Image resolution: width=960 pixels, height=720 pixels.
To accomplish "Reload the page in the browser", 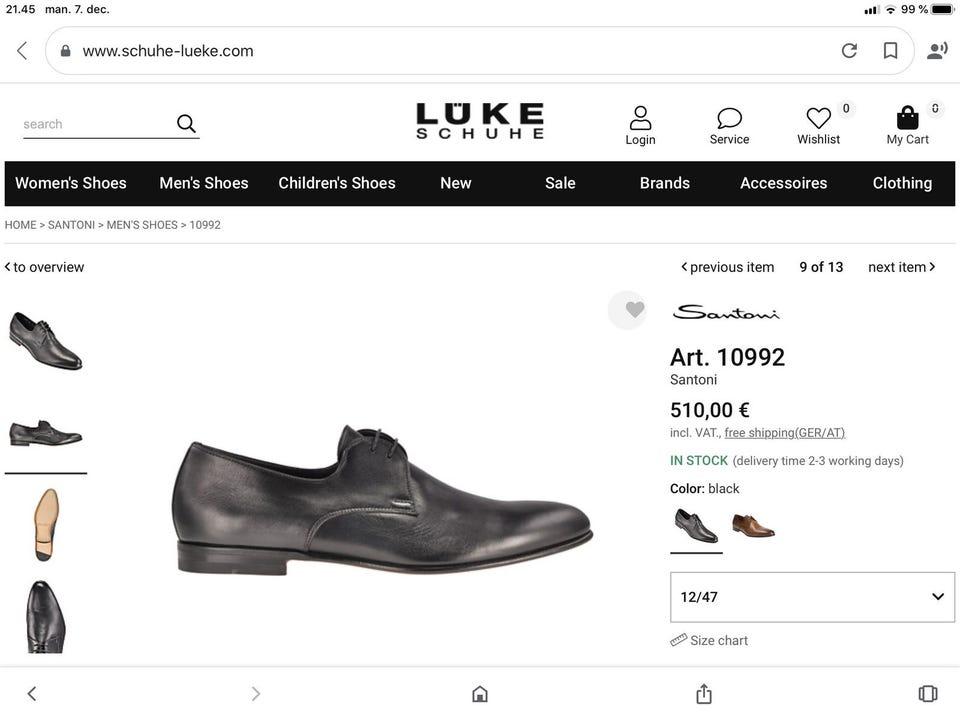I will click(x=849, y=51).
